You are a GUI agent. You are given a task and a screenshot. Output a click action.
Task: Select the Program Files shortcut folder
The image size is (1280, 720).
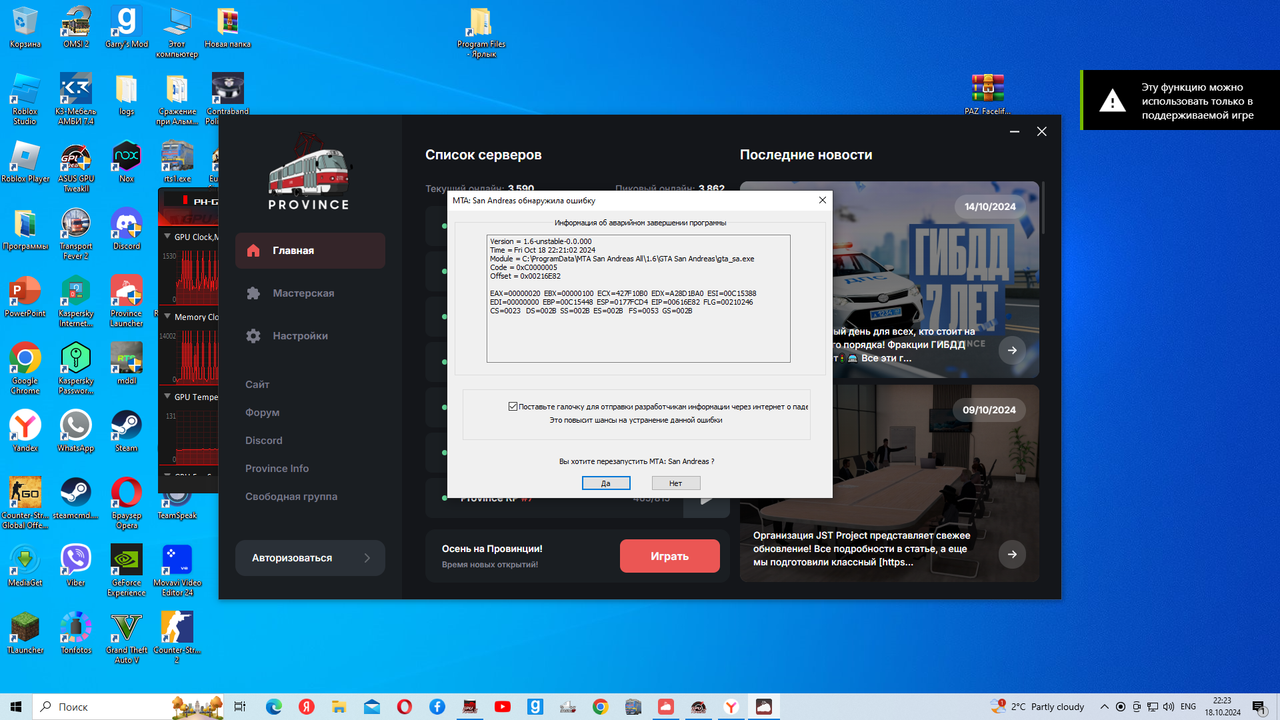pyautogui.click(x=481, y=32)
